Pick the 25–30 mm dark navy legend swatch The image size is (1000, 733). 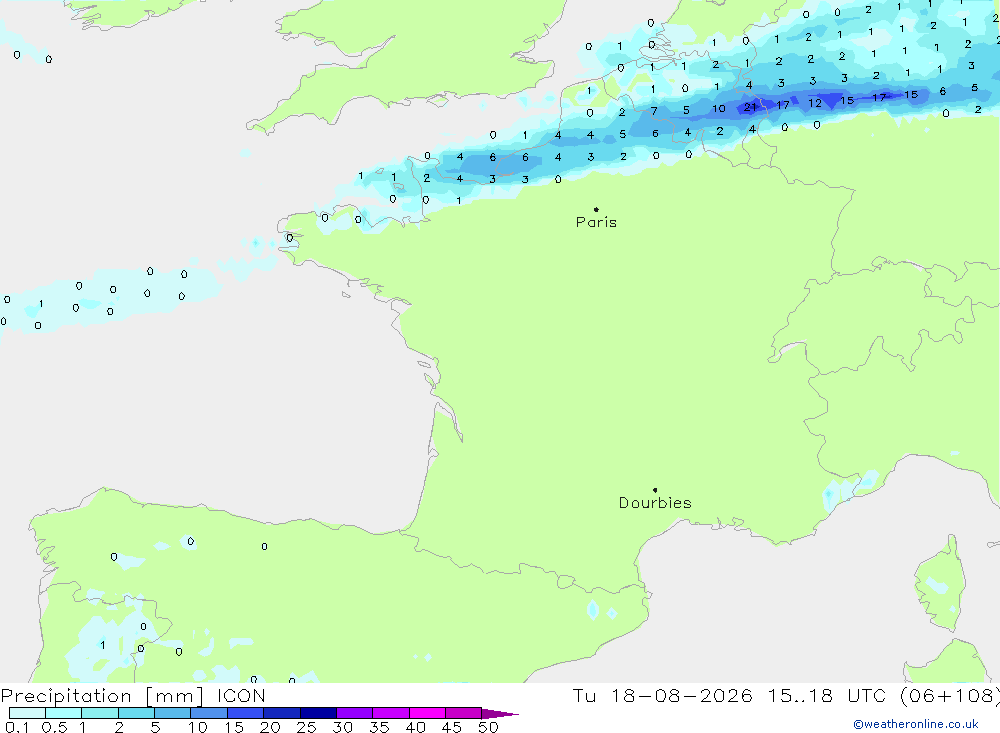pos(318,713)
